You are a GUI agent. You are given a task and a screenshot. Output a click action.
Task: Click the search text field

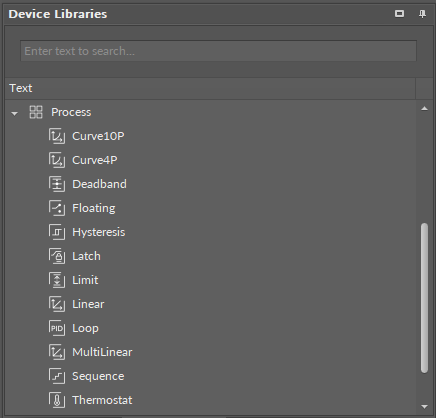218,51
